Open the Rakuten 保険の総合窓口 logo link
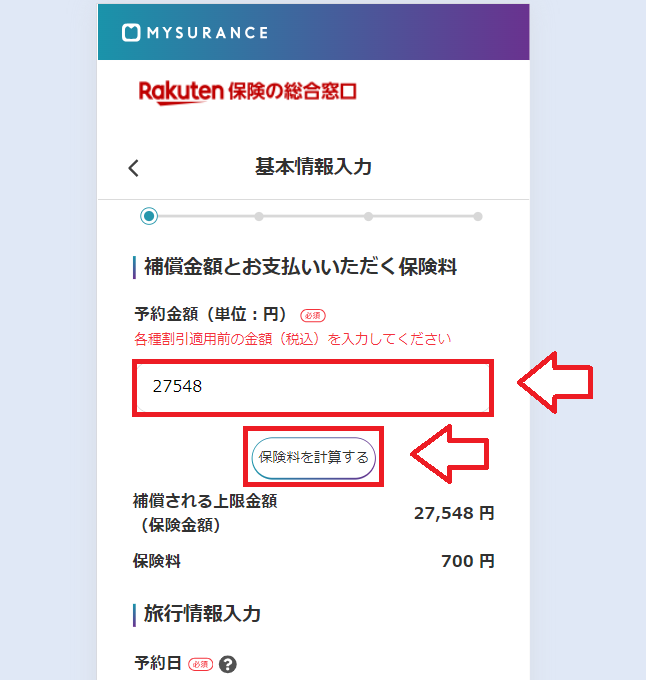Screen dimensions: 646x680 248,92
